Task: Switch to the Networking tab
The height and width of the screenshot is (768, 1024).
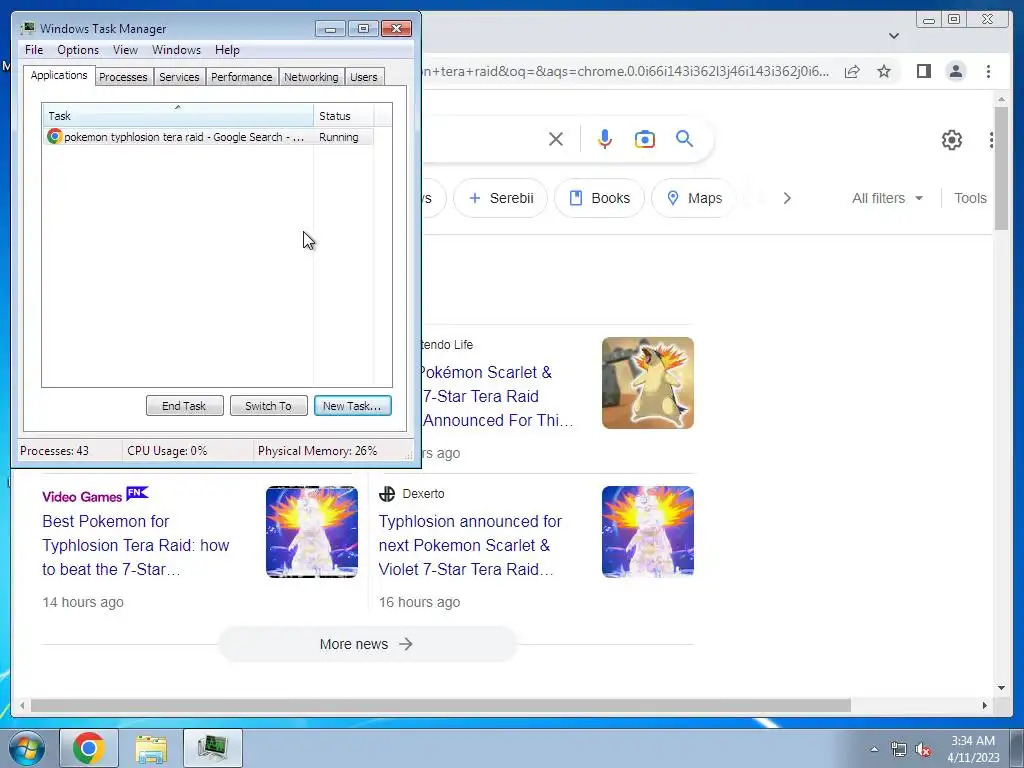Action: [311, 77]
